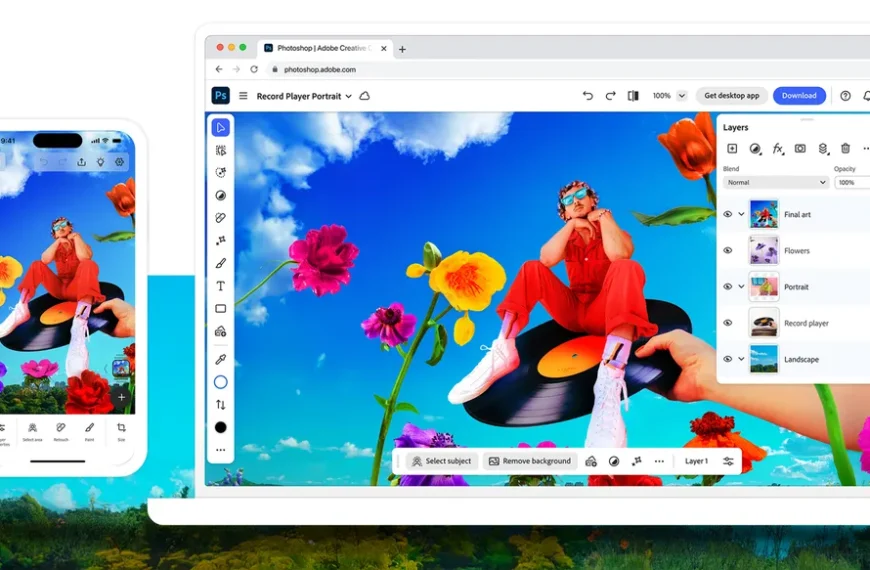
Task: Open the adjustments half-circle tool in left toolbar
Action: point(220,195)
